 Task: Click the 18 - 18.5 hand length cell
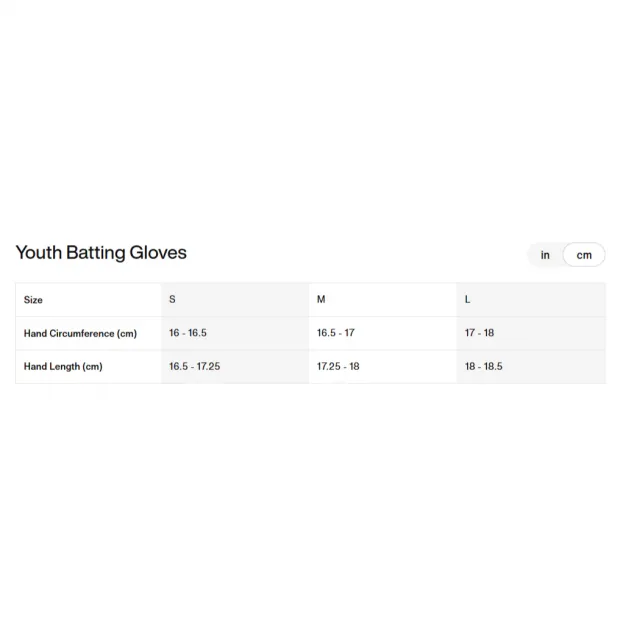[484, 366]
